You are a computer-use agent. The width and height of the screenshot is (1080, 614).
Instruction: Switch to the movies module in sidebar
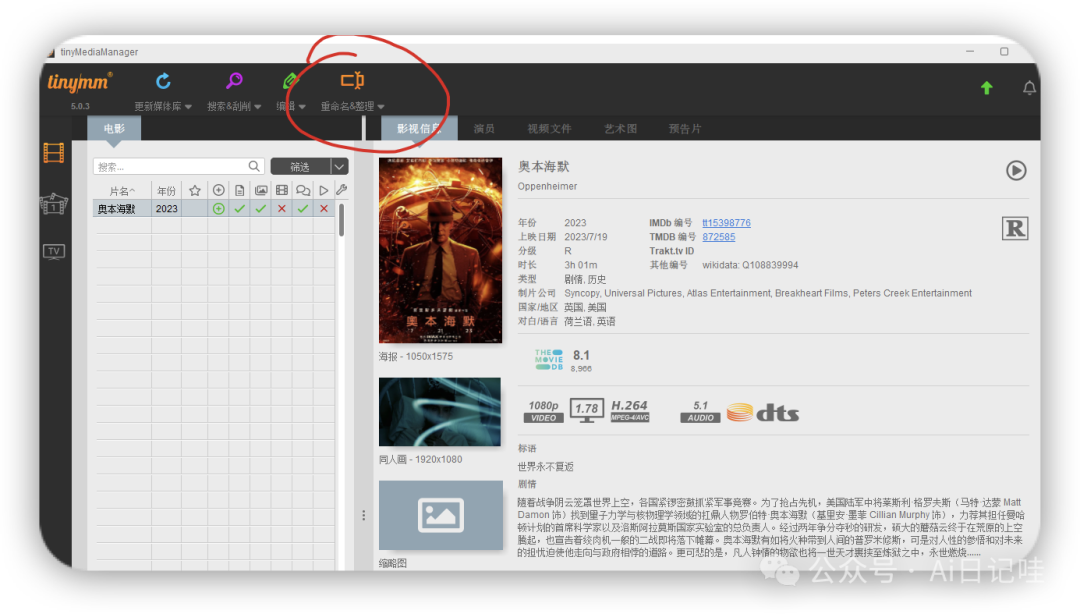tap(54, 153)
